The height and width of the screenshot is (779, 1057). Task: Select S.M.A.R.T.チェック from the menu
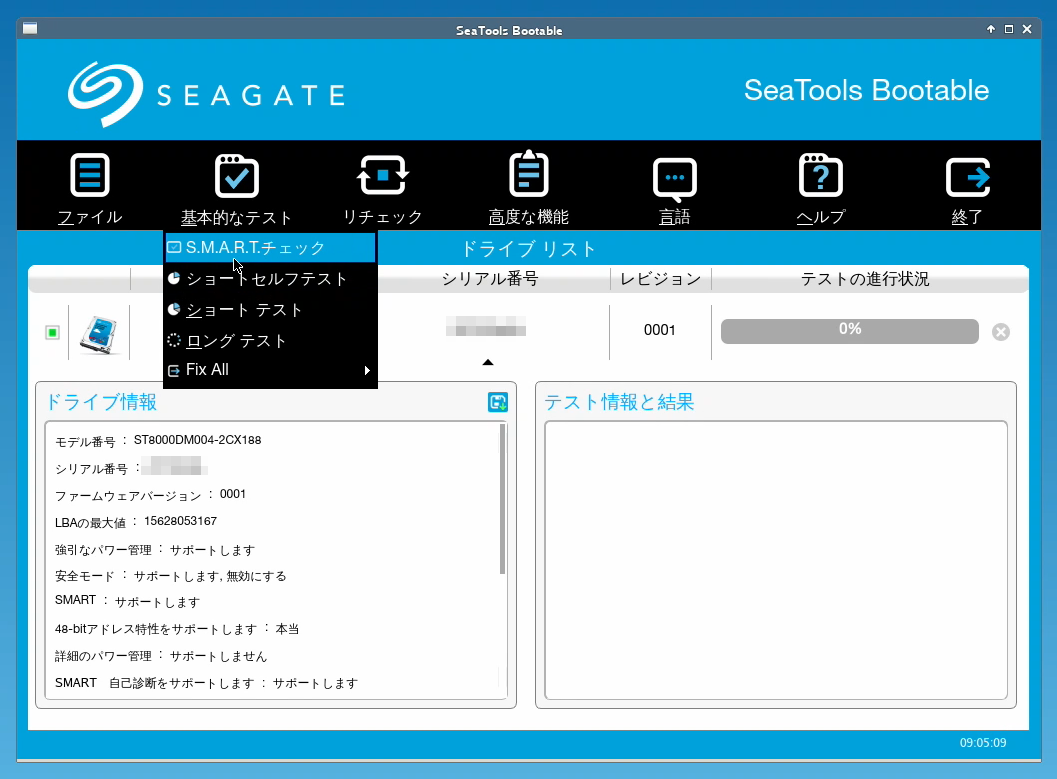tap(270, 247)
